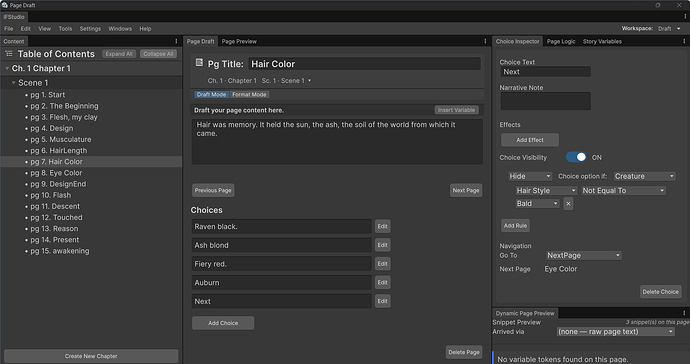The width and height of the screenshot is (690, 364).
Task: Open the Choice Inspector panel options menu
Action: coord(684,41)
